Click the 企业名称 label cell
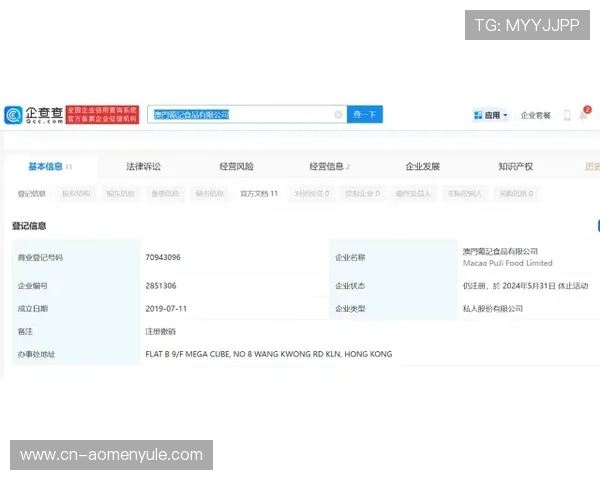 393,257
